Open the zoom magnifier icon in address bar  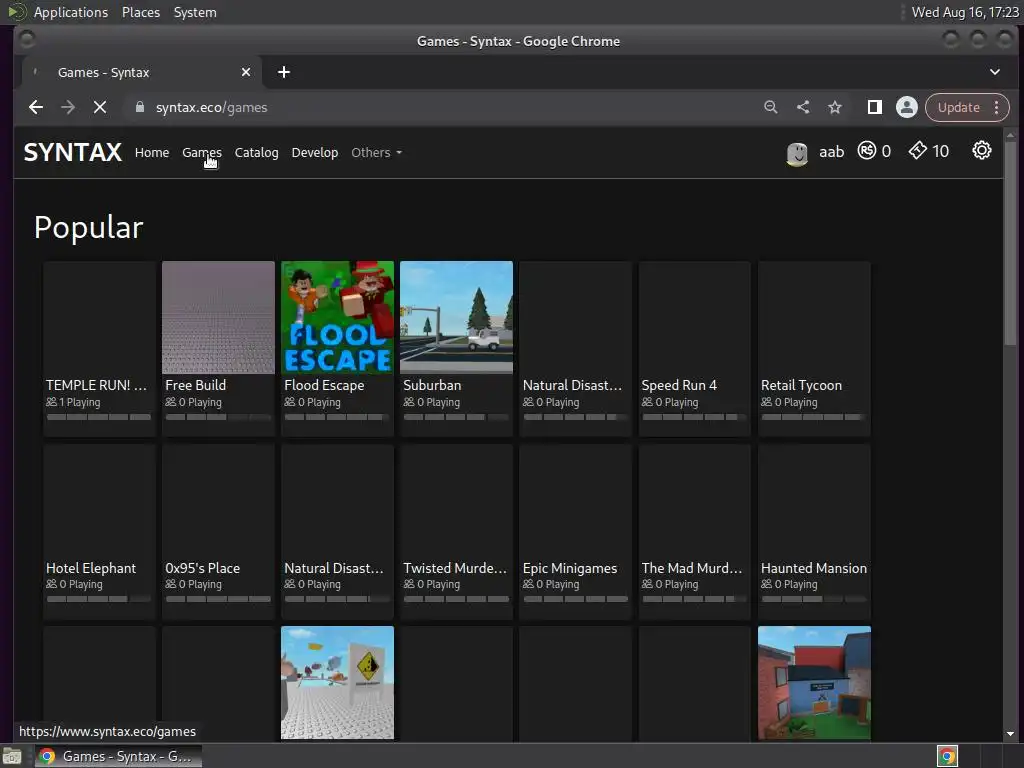(771, 107)
